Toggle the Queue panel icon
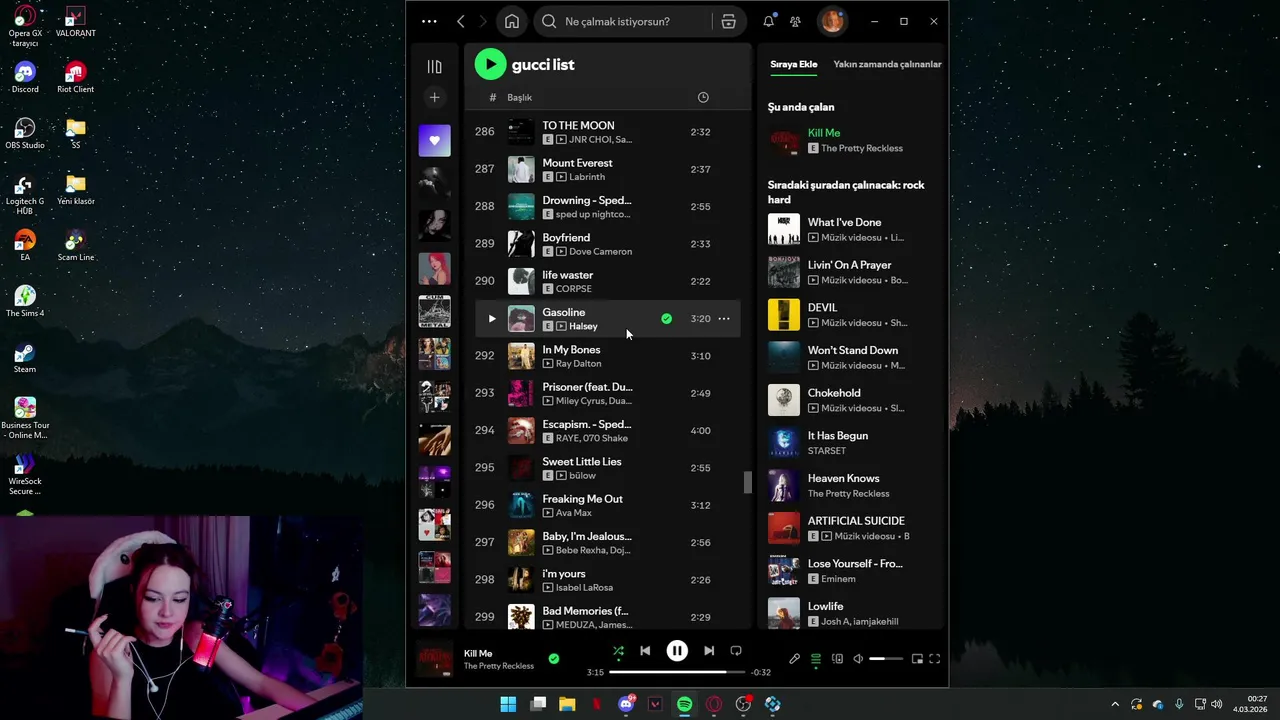Screen dimensions: 1280x720 [x=816, y=659]
